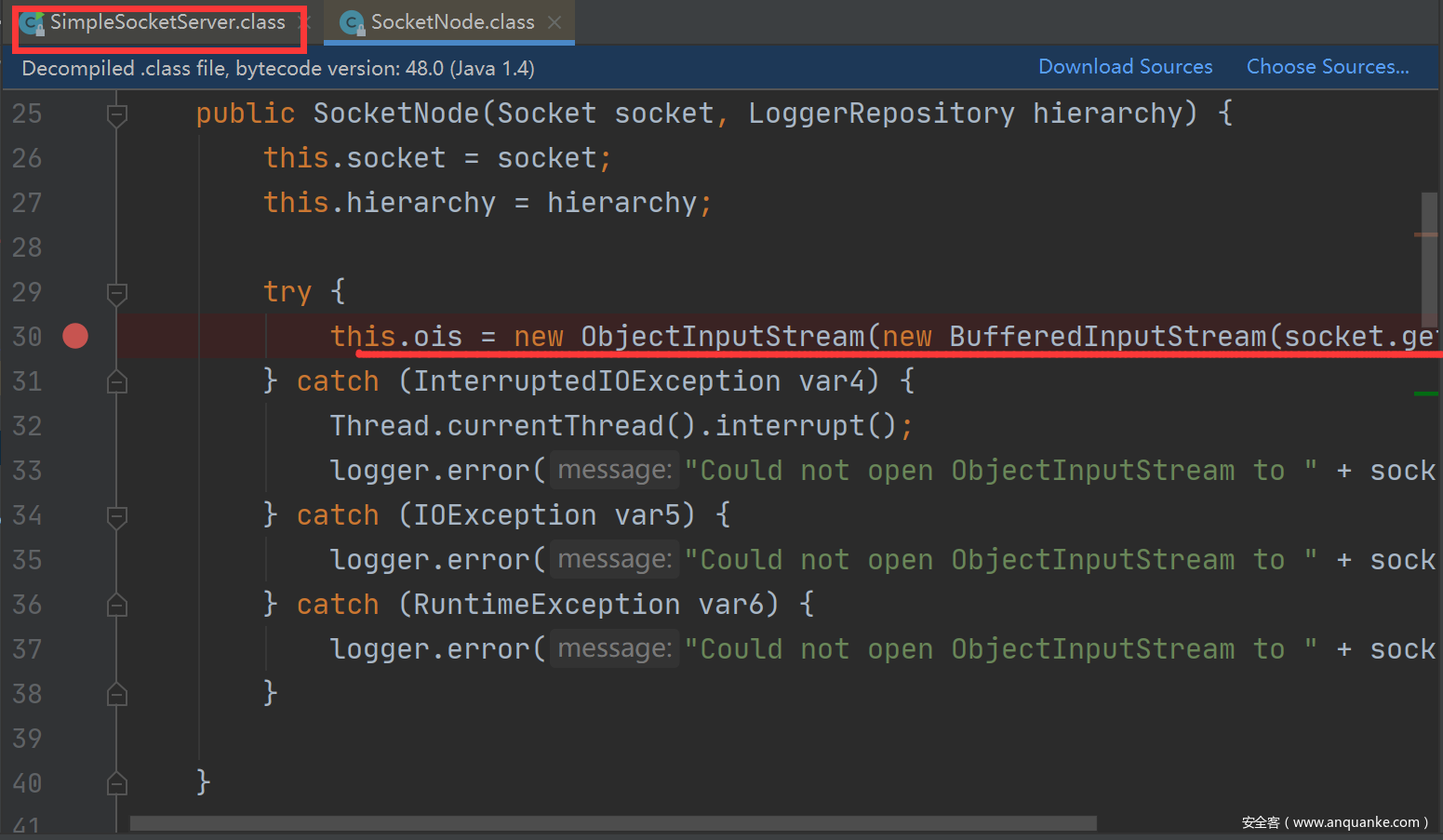Viewport: 1443px width, 840px height.
Task: Click fold end marker at line 38
Action: coord(117,694)
